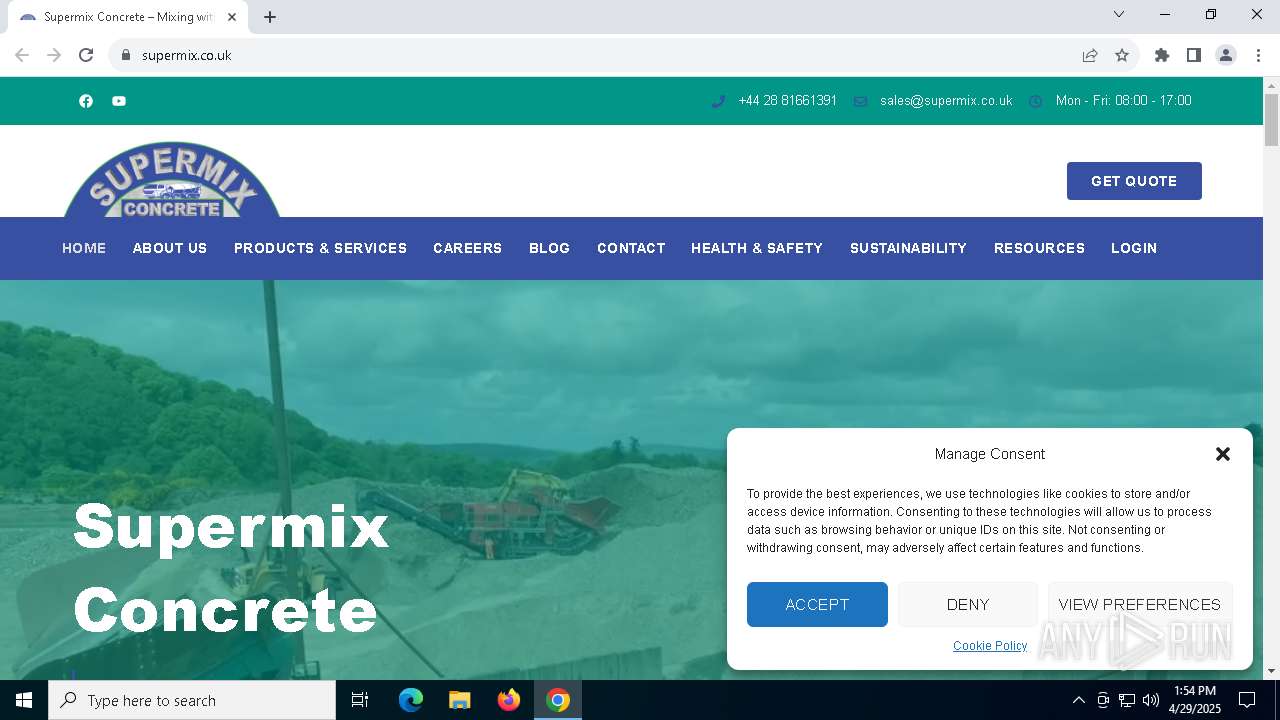Open a new browser tab
The image size is (1280, 720).
270,17
